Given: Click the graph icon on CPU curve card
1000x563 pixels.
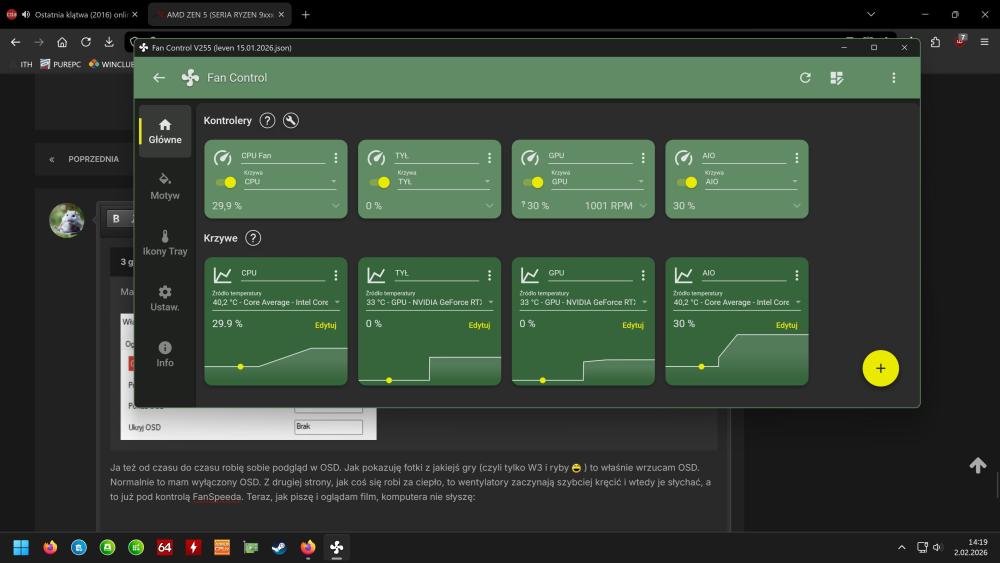Looking at the screenshot, I should click(x=223, y=275).
